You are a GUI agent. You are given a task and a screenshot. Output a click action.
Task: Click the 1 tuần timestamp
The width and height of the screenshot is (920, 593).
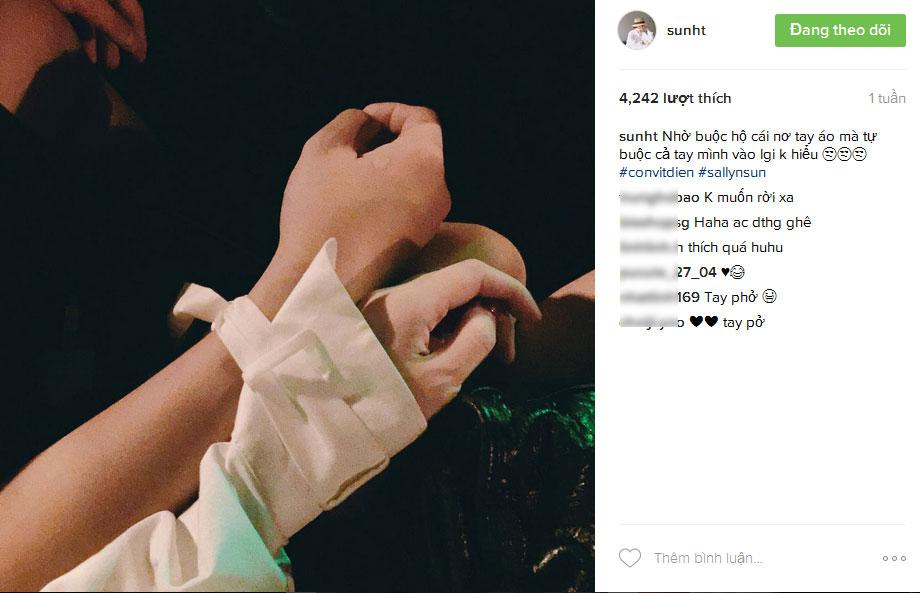[887, 98]
